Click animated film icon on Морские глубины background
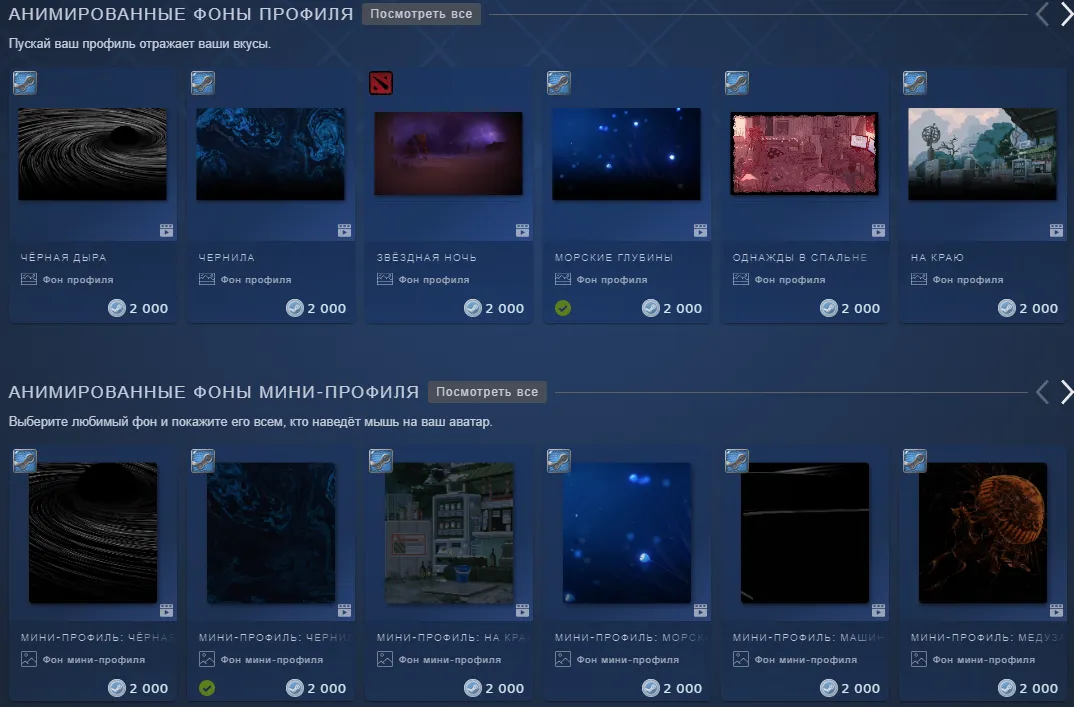1074x707 pixels. [700, 231]
